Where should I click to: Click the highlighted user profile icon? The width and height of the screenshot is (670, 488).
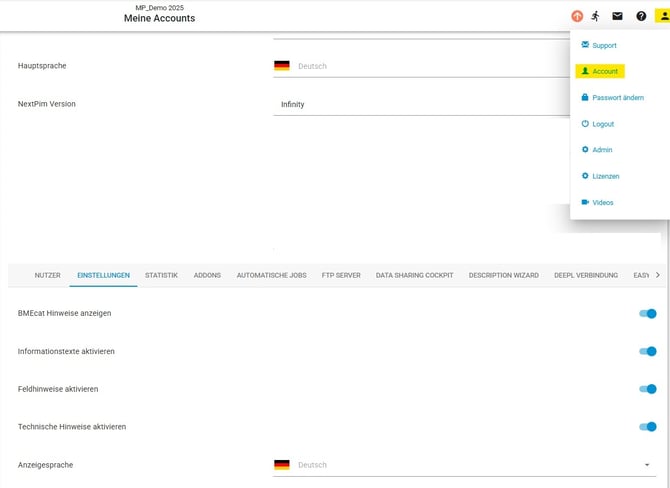(x=664, y=16)
